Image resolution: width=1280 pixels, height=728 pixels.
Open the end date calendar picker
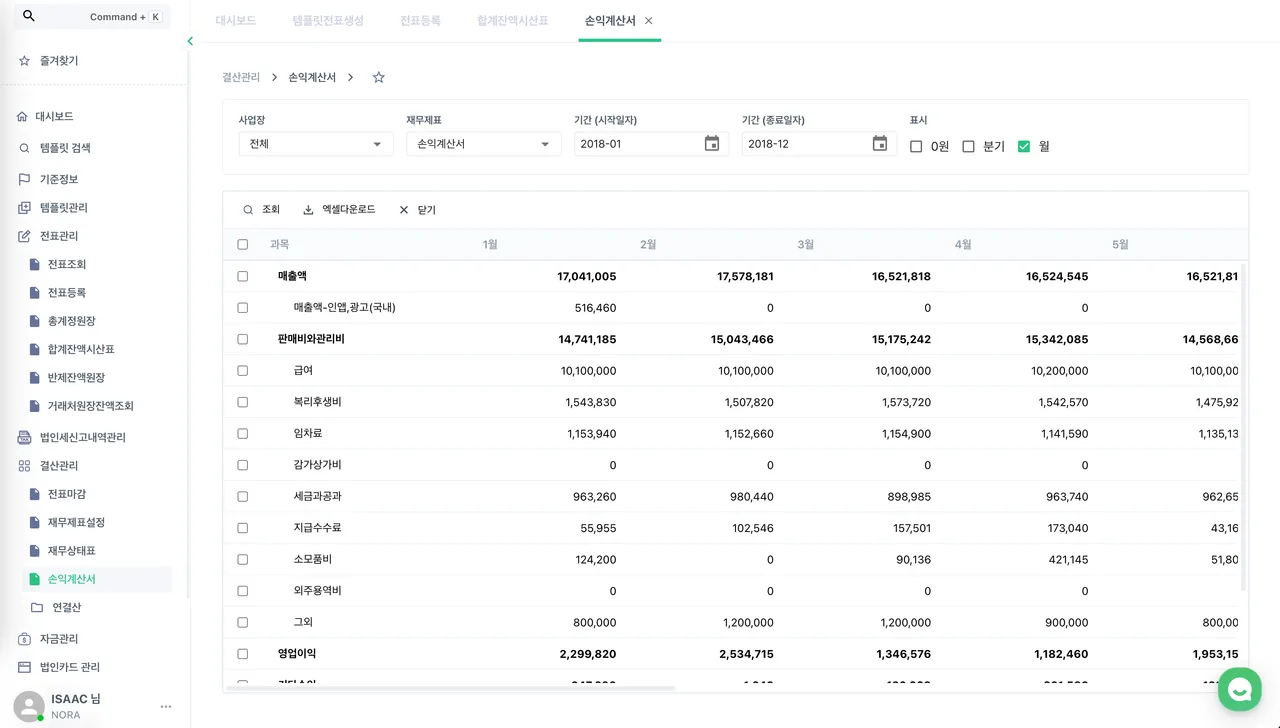[880, 144]
